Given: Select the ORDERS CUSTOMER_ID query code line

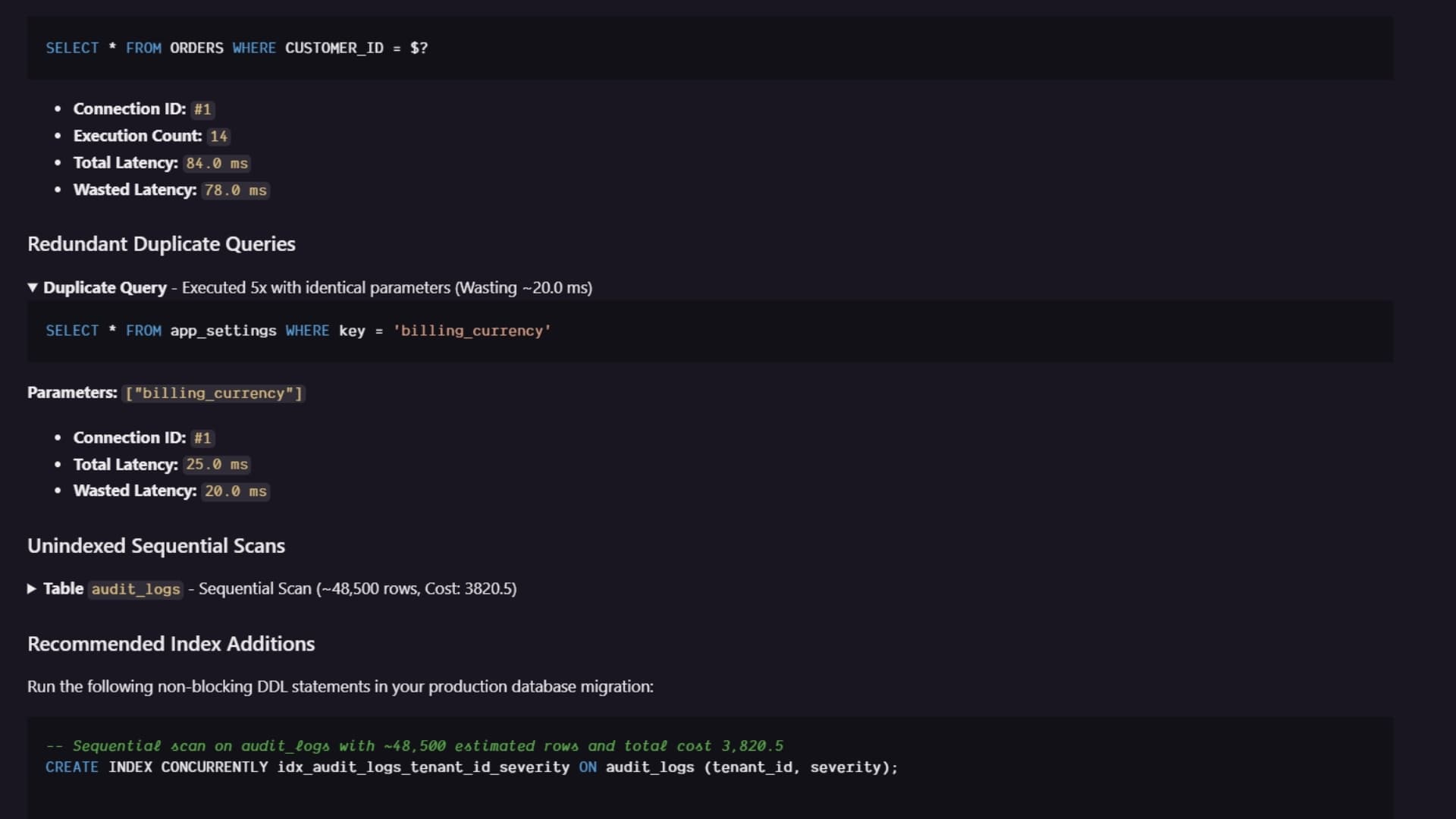Looking at the screenshot, I should click(x=237, y=48).
